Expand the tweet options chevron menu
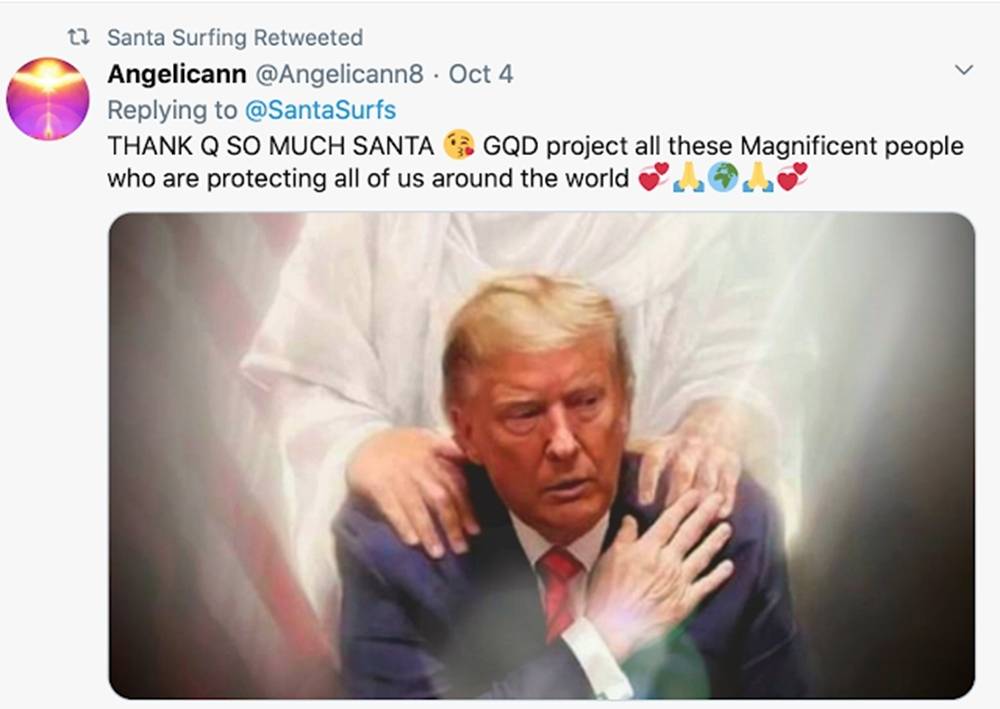The height and width of the screenshot is (709, 1000). (964, 70)
